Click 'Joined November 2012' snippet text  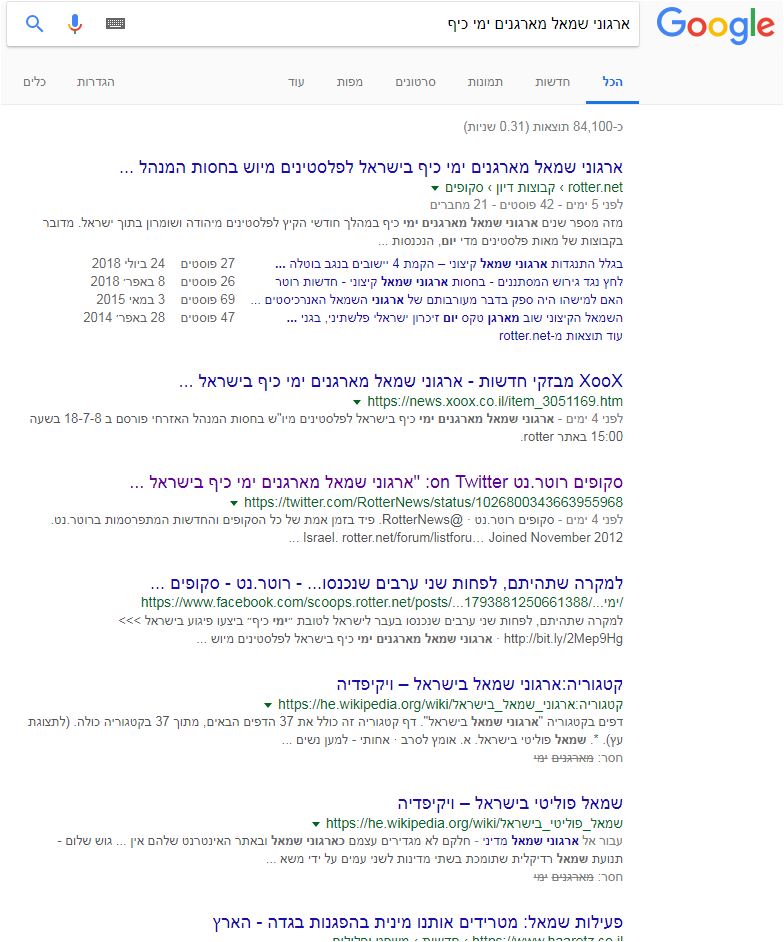[555, 538]
